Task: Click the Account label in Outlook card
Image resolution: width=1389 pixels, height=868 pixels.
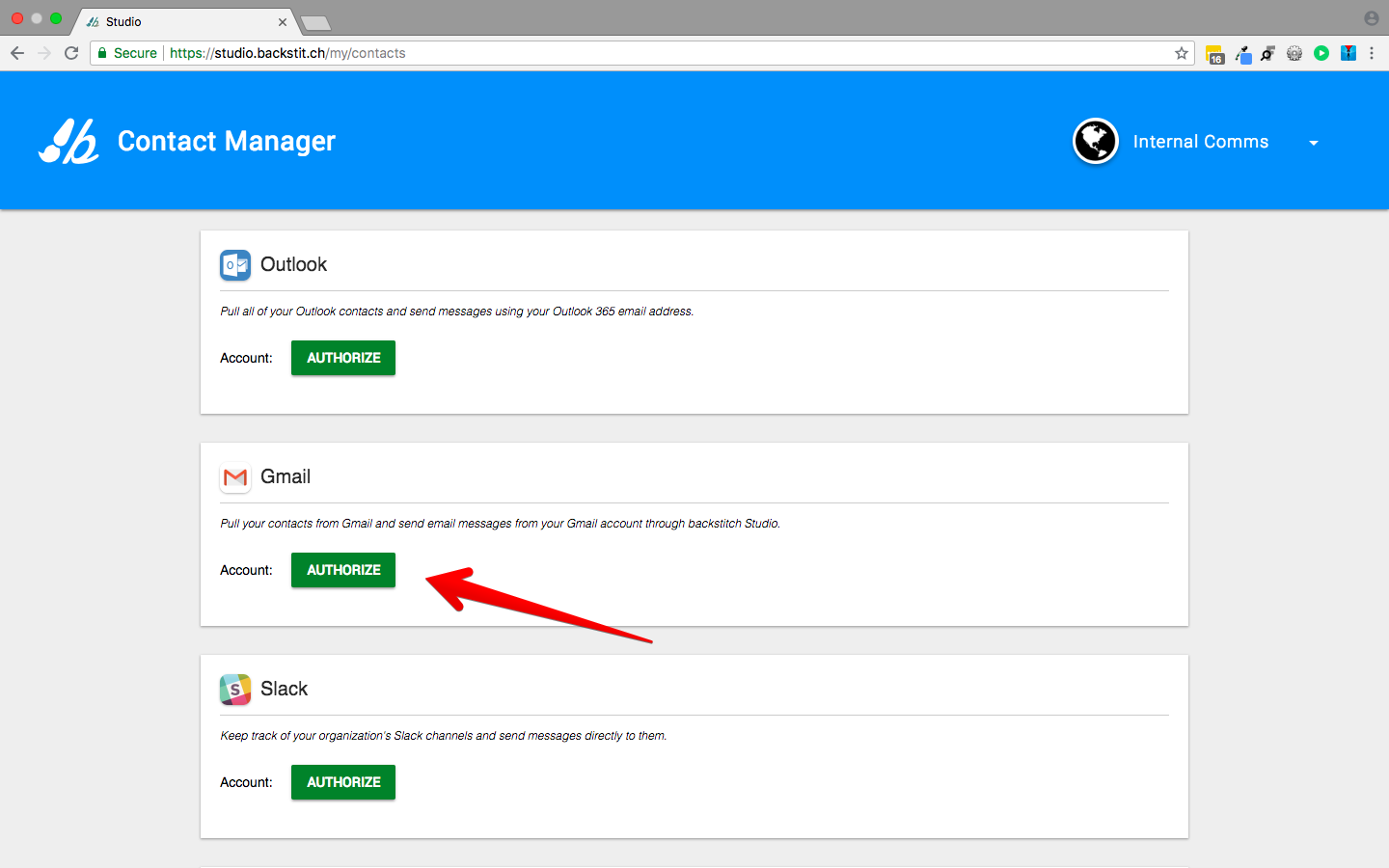Action: 246,358
